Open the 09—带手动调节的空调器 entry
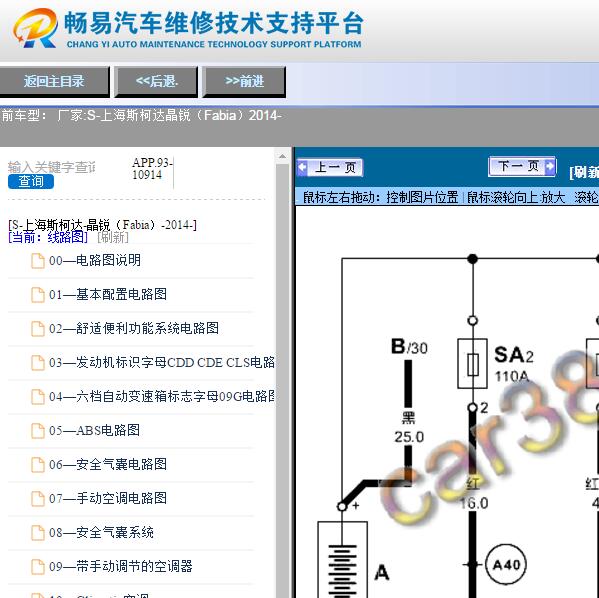The image size is (599, 598). pos(121,566)
